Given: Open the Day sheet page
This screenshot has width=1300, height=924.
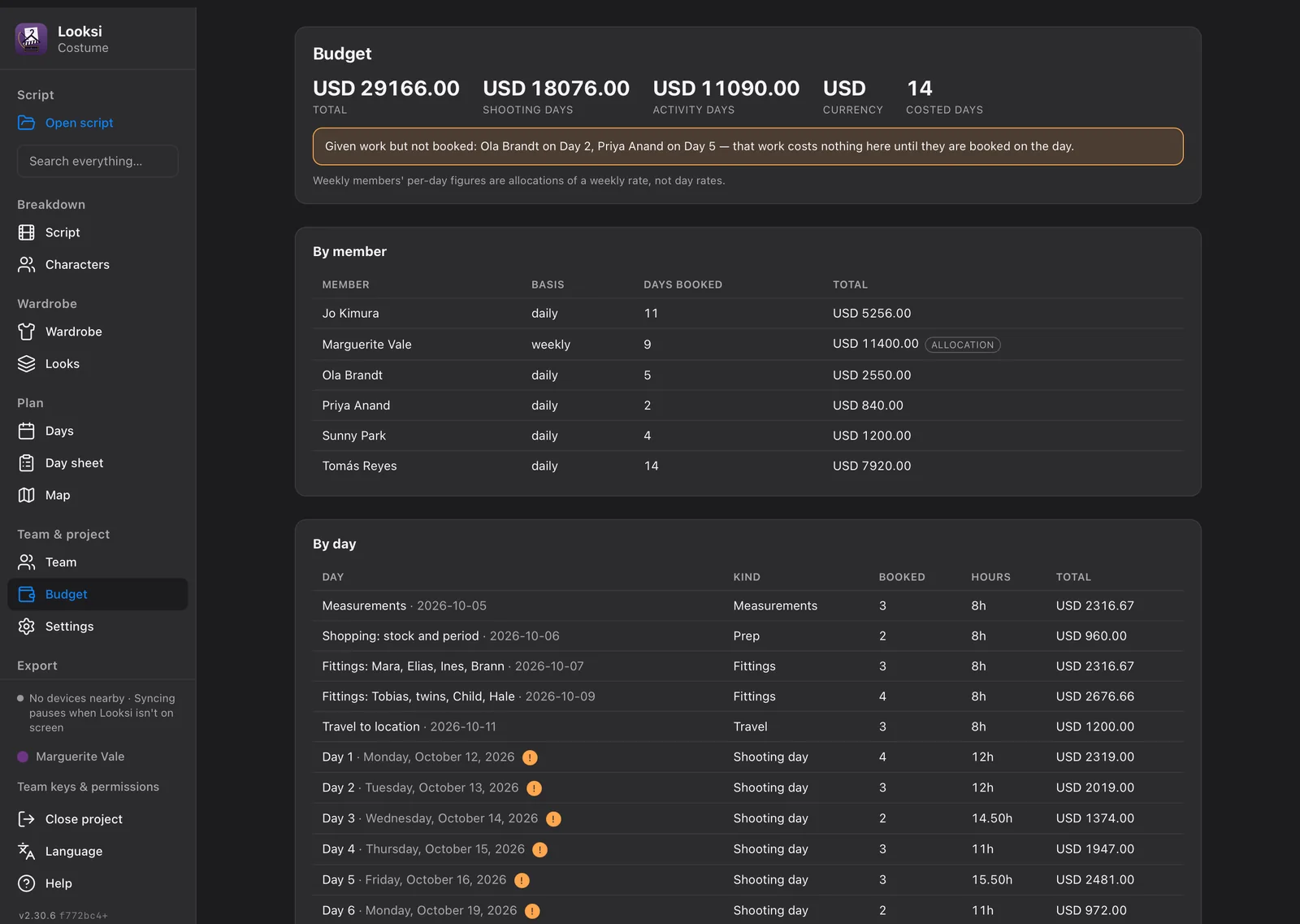Looking at the screenshot, I should [97, 462].
